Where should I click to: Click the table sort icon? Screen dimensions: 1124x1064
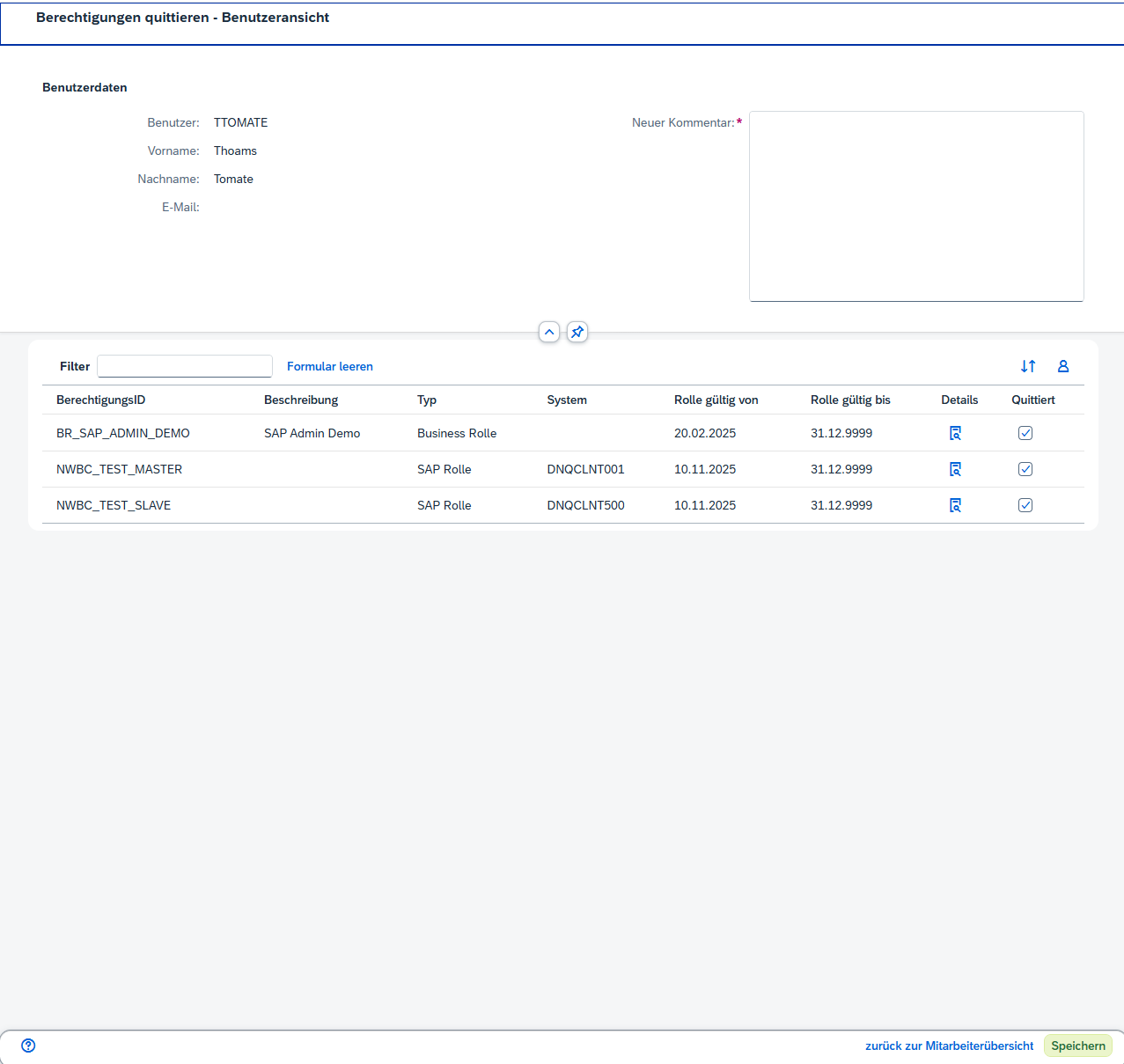[x=1028, y=366]
